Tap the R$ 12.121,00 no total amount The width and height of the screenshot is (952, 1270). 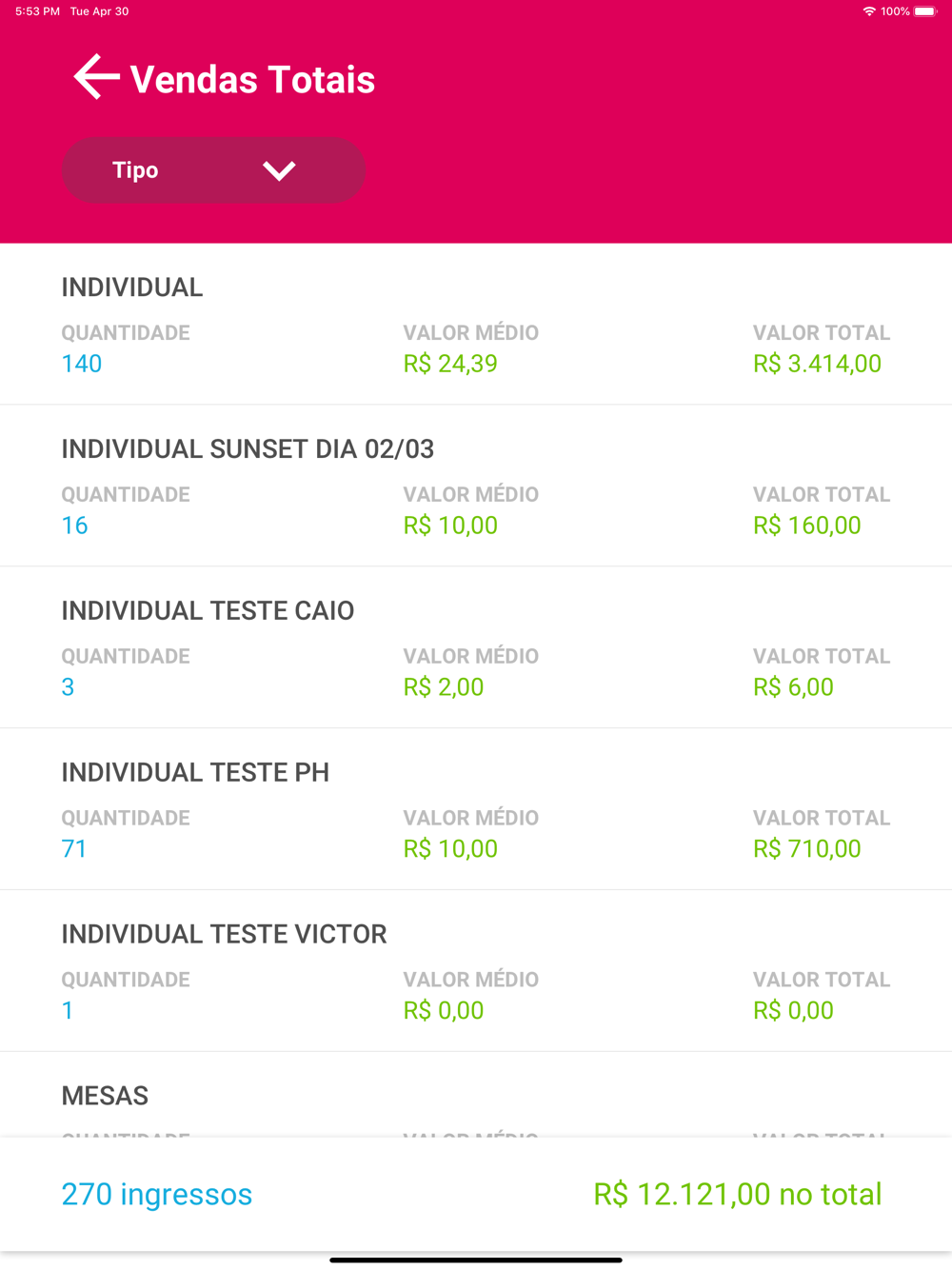(738, 1194)
